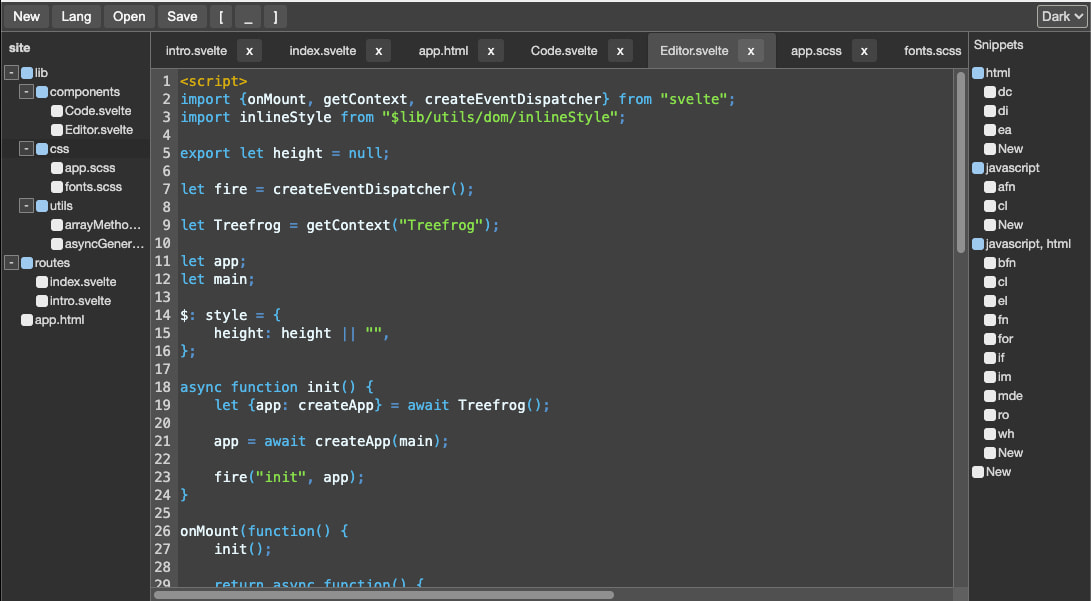The image size is (1091, 601).
Task: Click the left bracket toolbar button
Action: (221, 17)
